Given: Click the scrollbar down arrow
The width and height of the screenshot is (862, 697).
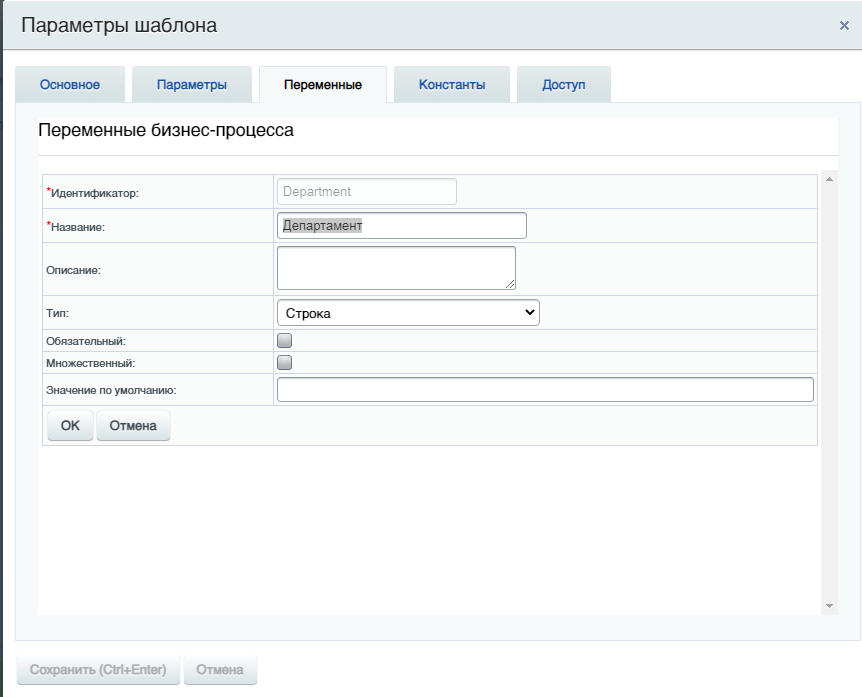Looking at the screenshot, I should click(x=829, y=606).
